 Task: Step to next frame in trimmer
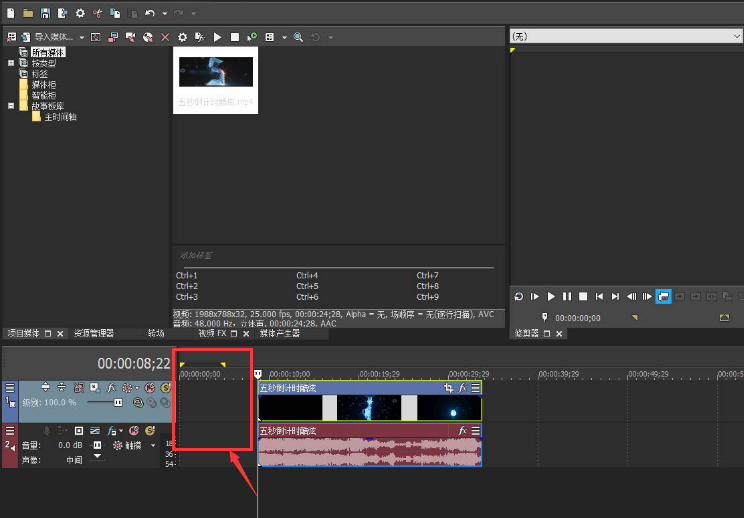pyautogui.click(x=647, y=296)
